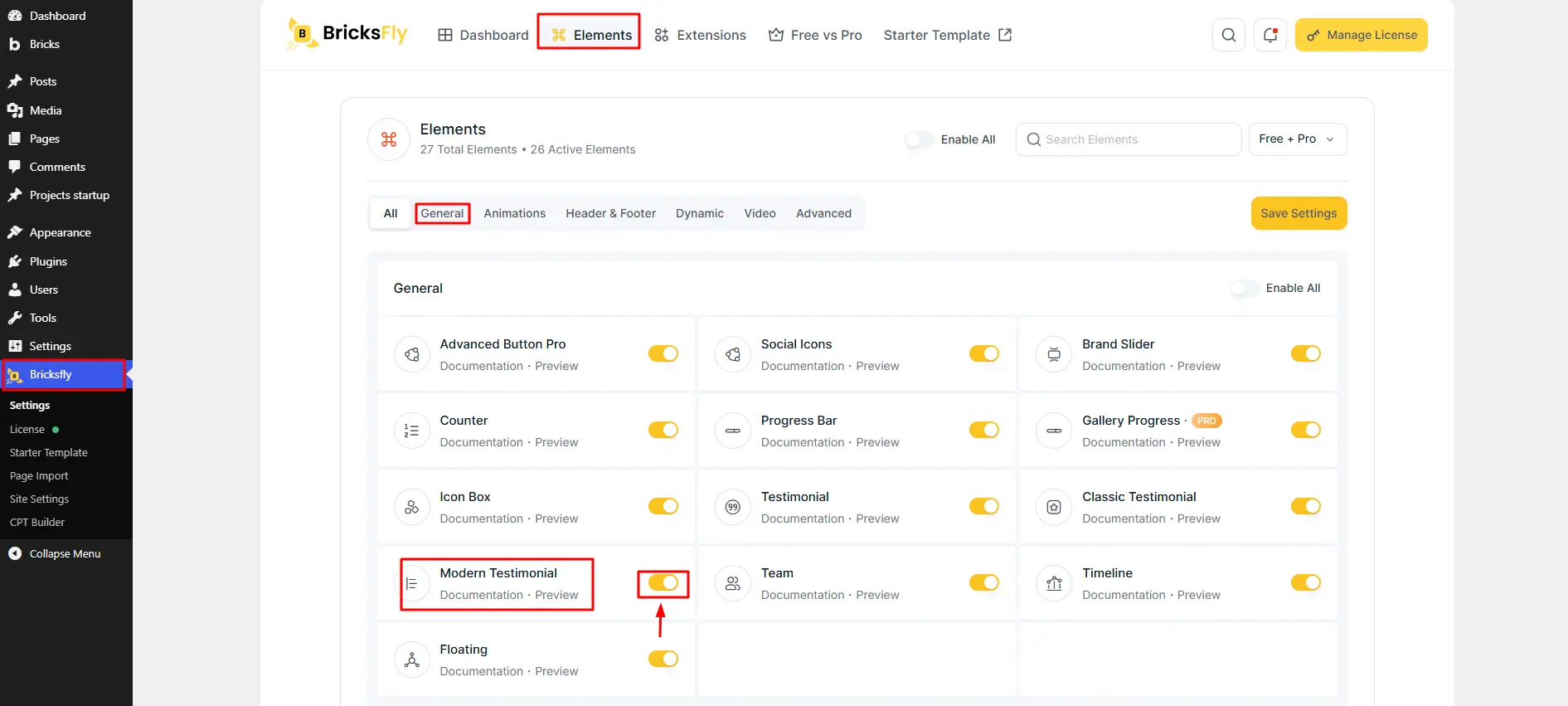Open Free vs Pro in top navigation
This screenshot has height=706, width=1568.
tap(815, 35)
